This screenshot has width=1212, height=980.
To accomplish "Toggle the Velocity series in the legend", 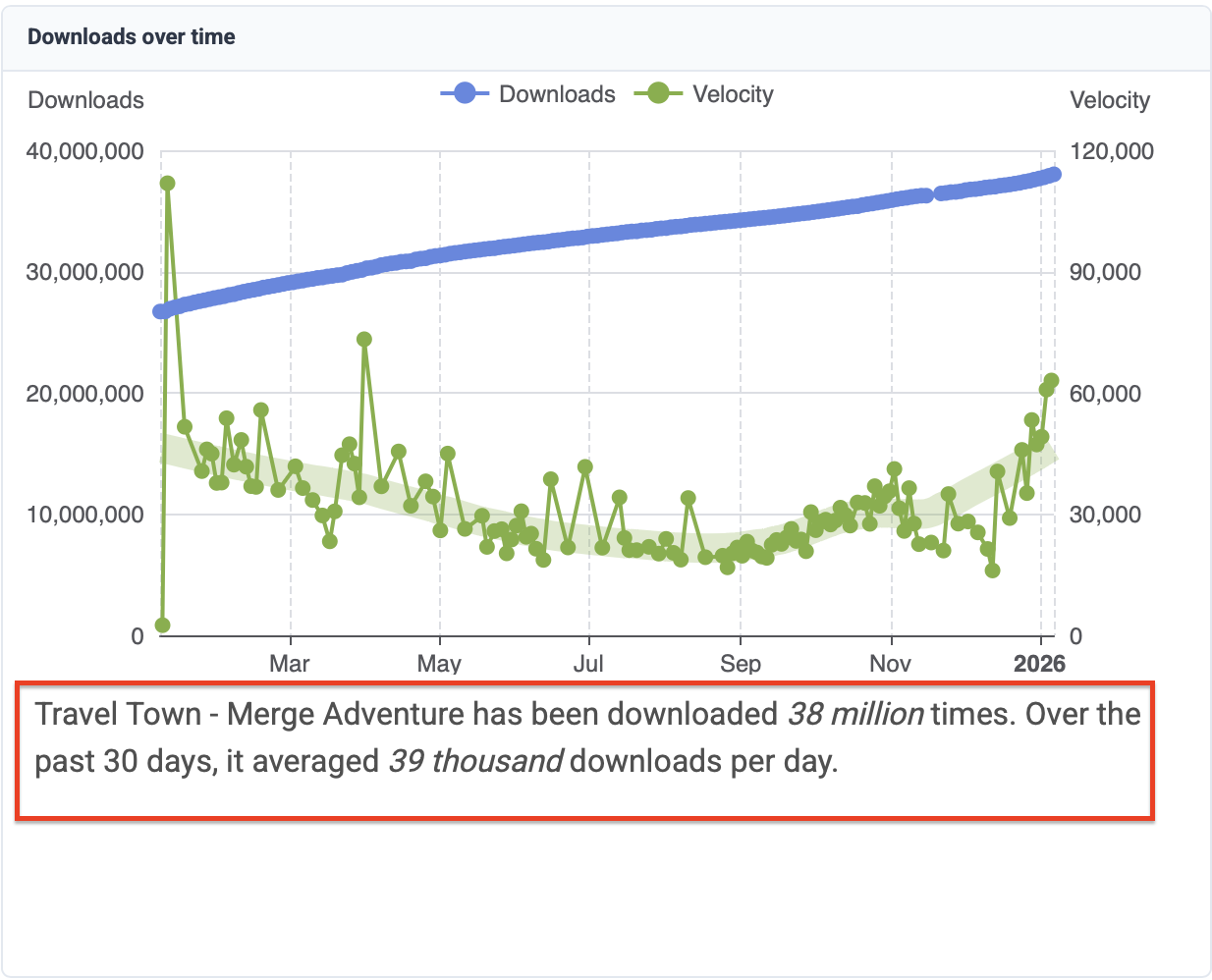I will click(733, 94).
